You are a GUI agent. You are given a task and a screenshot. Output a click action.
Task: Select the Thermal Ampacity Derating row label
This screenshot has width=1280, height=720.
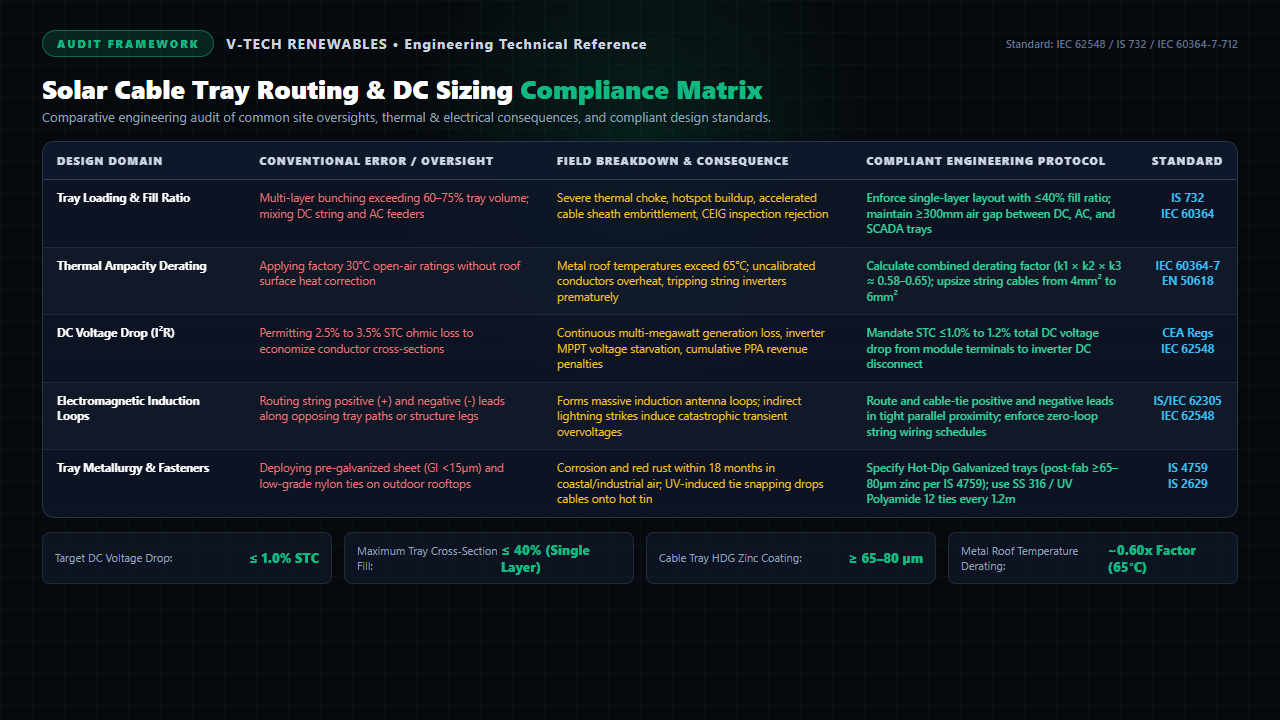(132, 266)
